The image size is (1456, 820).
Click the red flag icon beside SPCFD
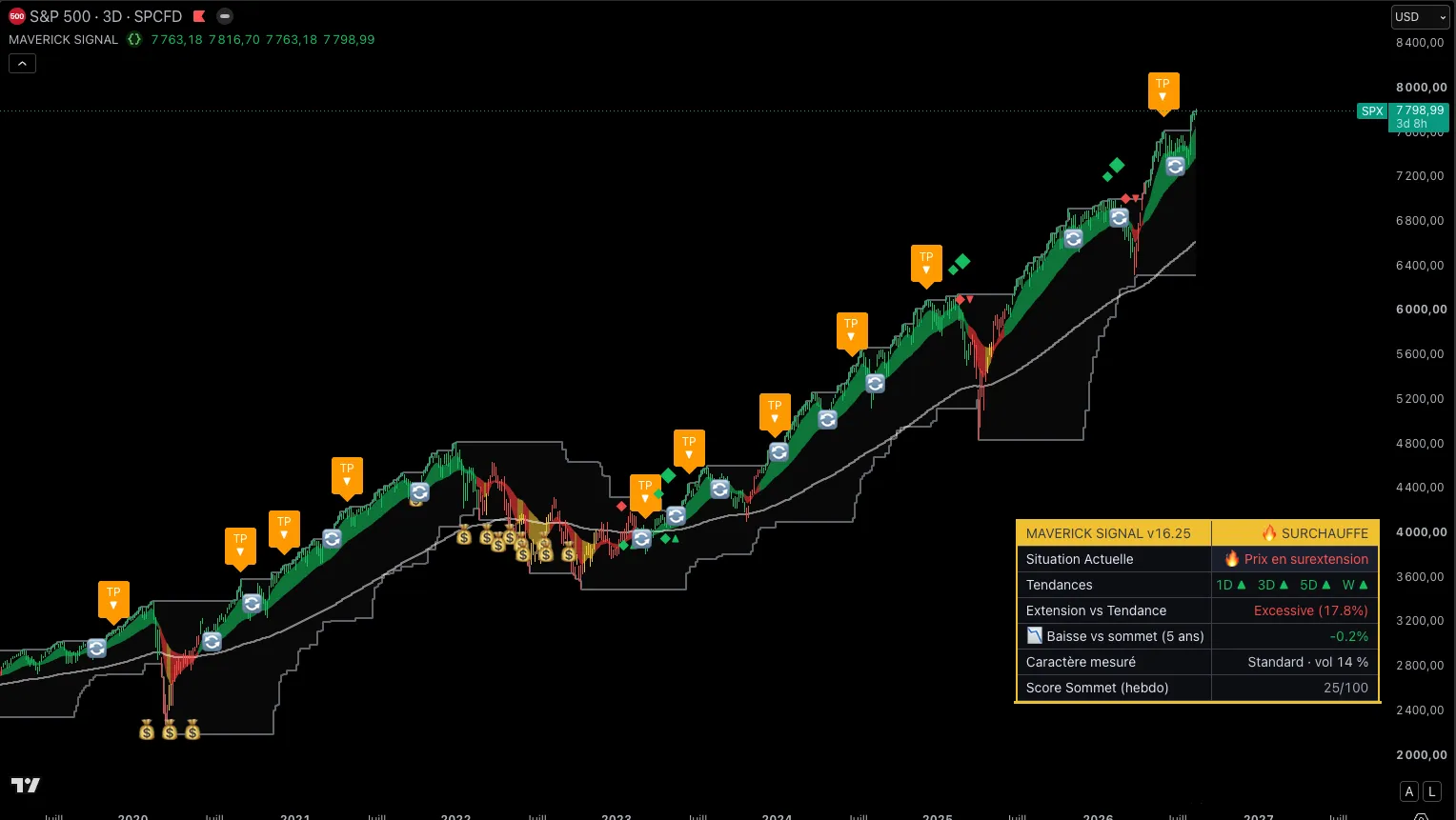point(199,16)
